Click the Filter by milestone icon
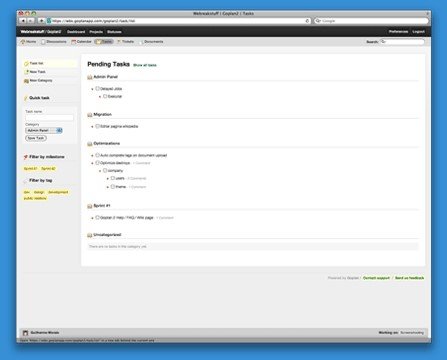The height and width of the screenshot is (360, 447). tap(26, 157)
